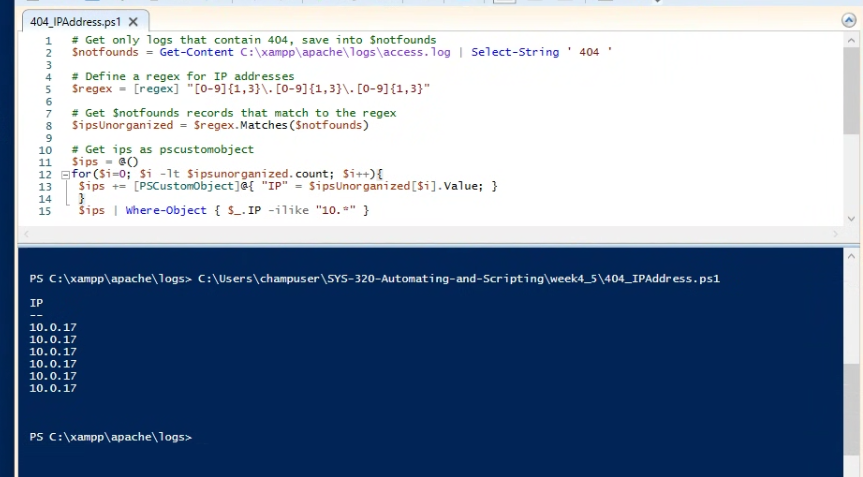Click the script editor scroll up arrow
Viewport: 863px width, 477px height.
coord(850,42)
